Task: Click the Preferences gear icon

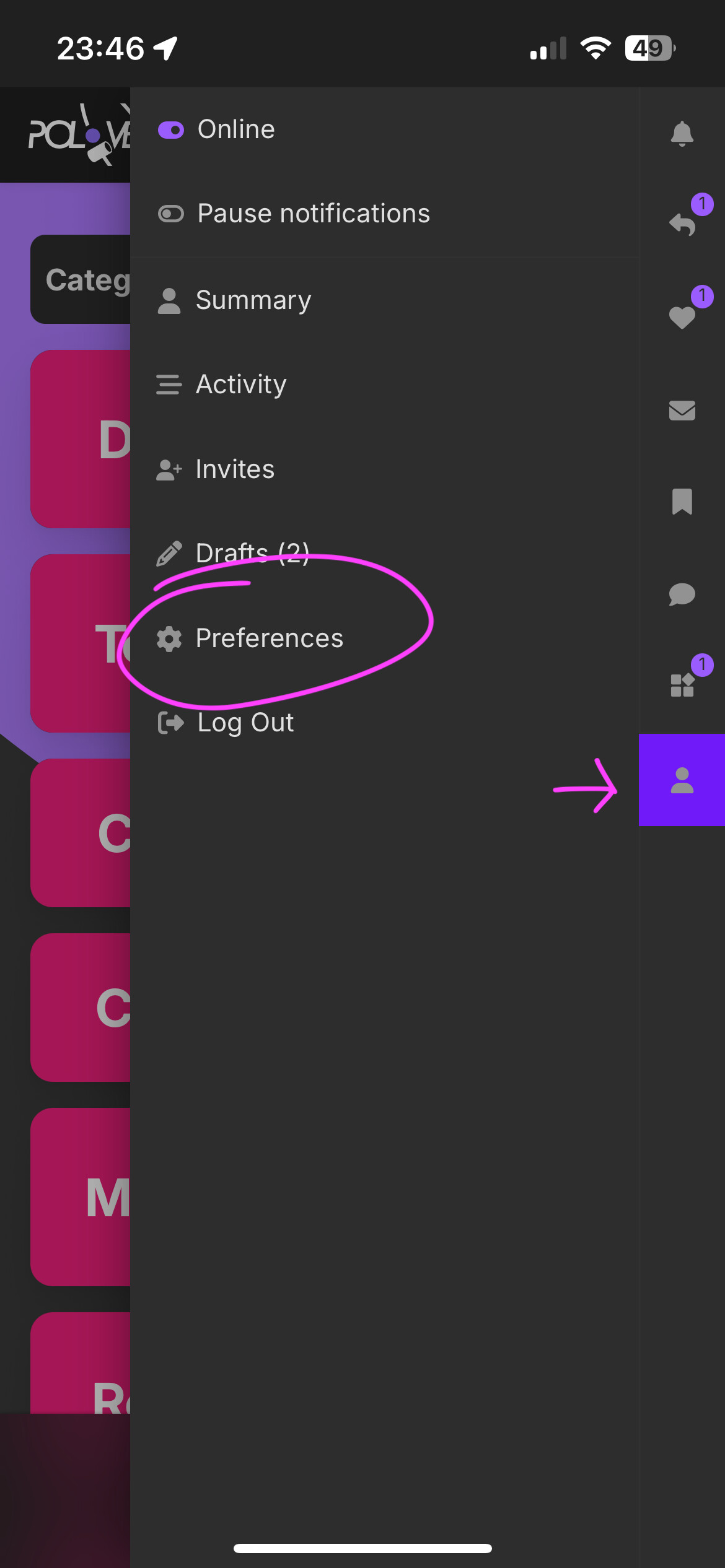Action: pyautogui.click(x=169, y=639)
